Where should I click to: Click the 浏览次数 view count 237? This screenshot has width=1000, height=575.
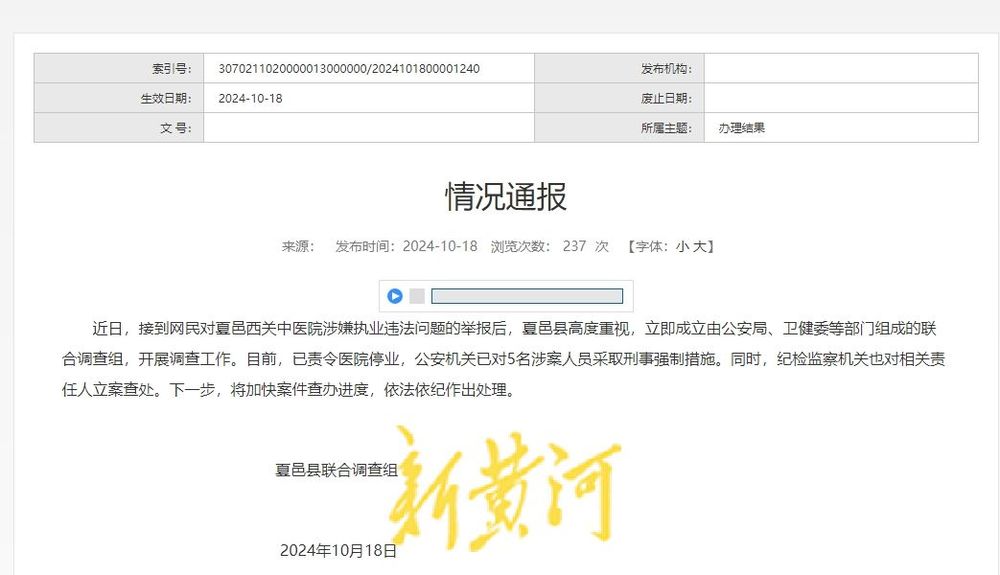point(574,246)
